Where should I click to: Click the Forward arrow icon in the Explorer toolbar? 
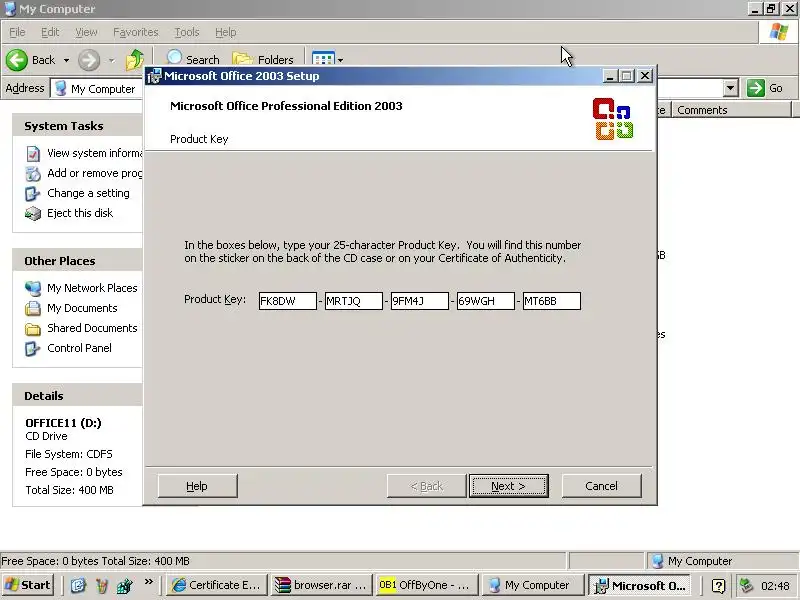[x=89, y=60]
